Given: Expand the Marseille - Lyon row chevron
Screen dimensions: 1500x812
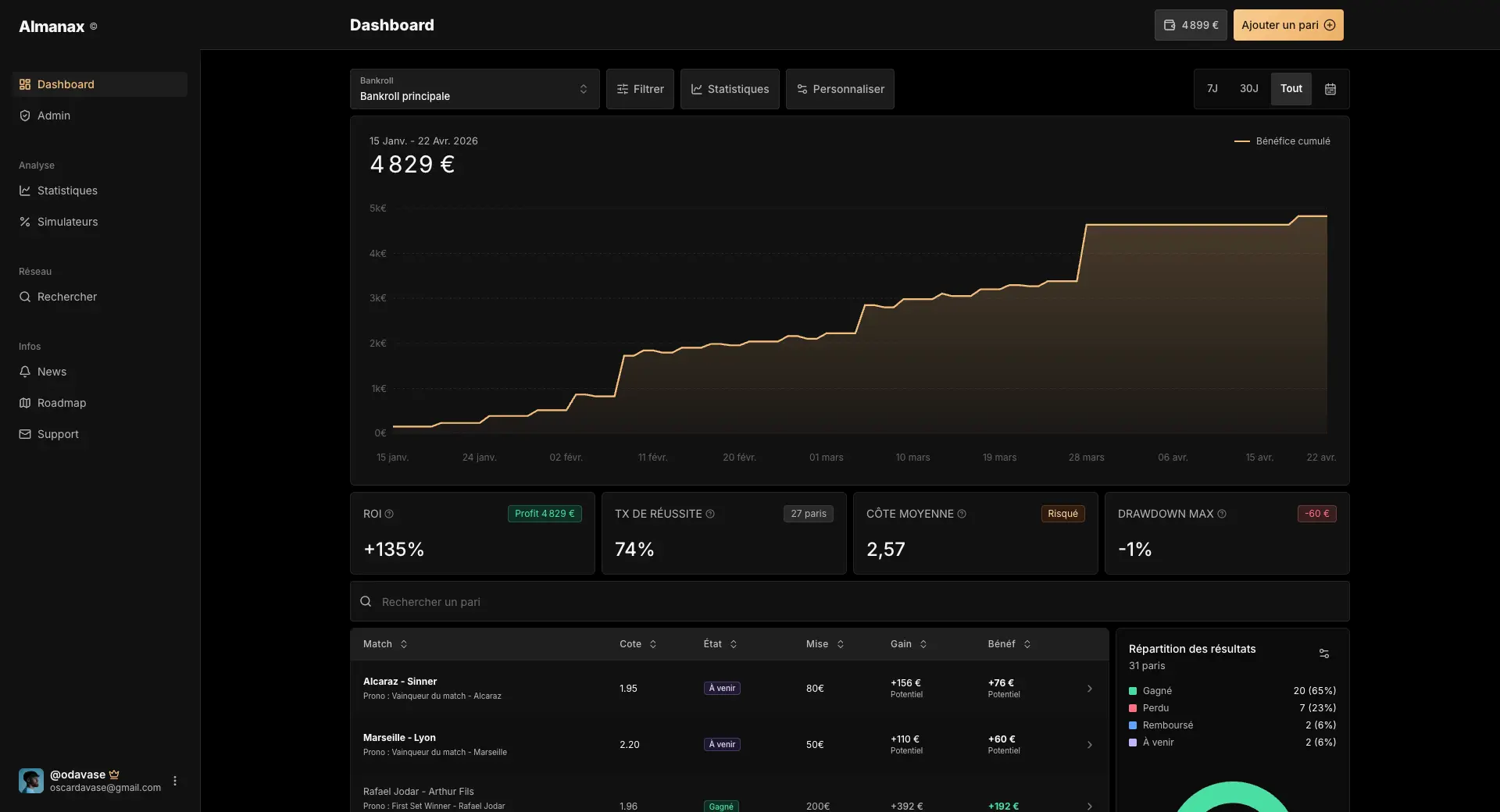Looking at the screenshot, I should point(1090,745).
